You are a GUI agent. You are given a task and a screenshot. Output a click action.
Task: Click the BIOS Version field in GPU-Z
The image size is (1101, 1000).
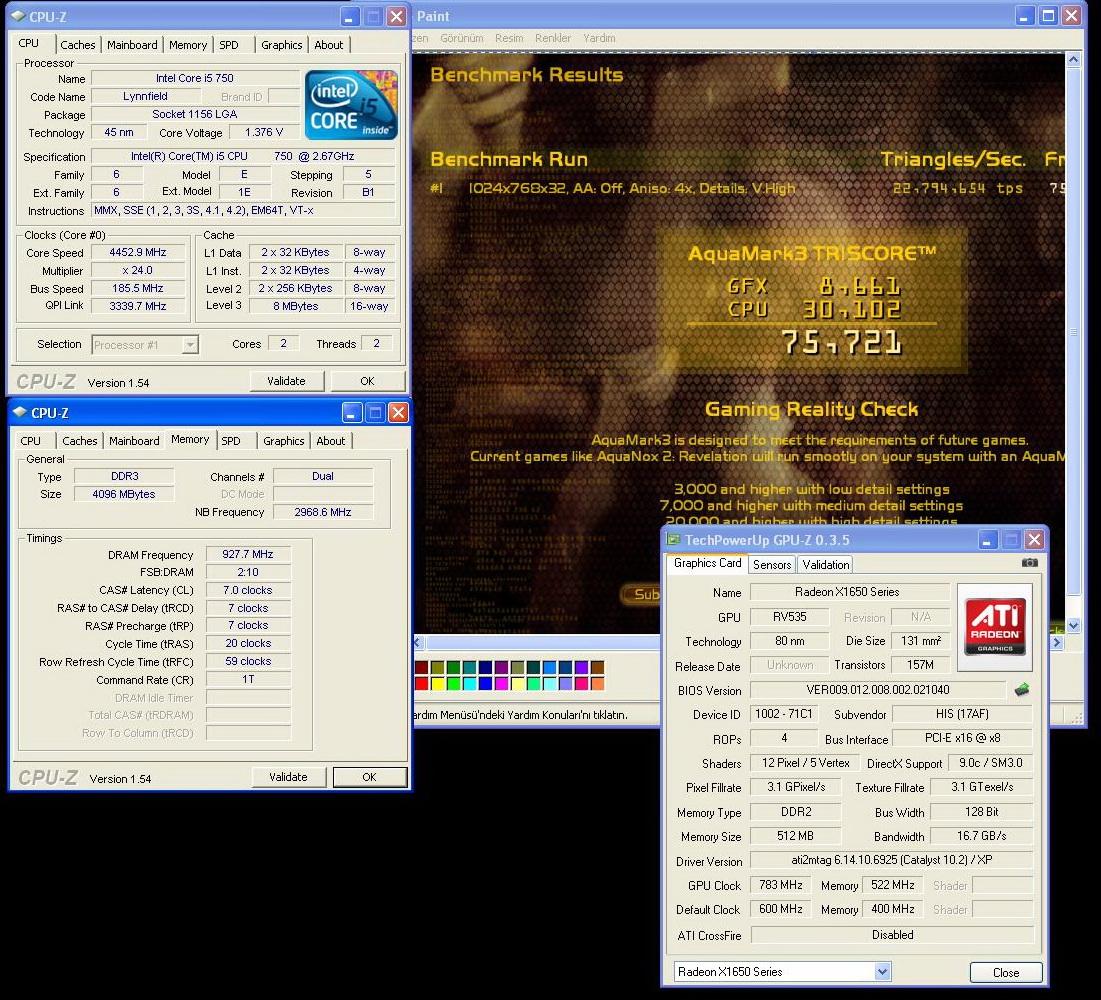tap(878, 690)
